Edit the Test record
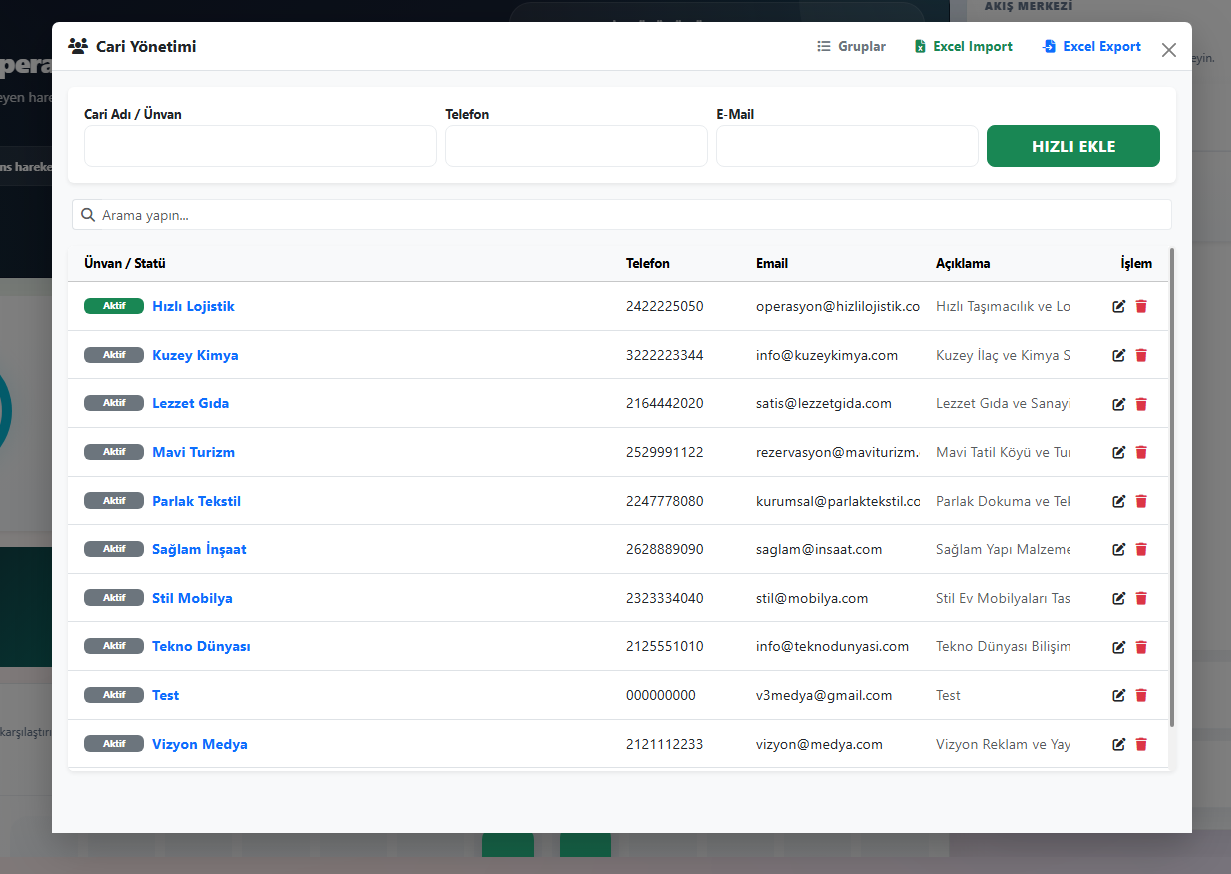 coord(1119,695)
